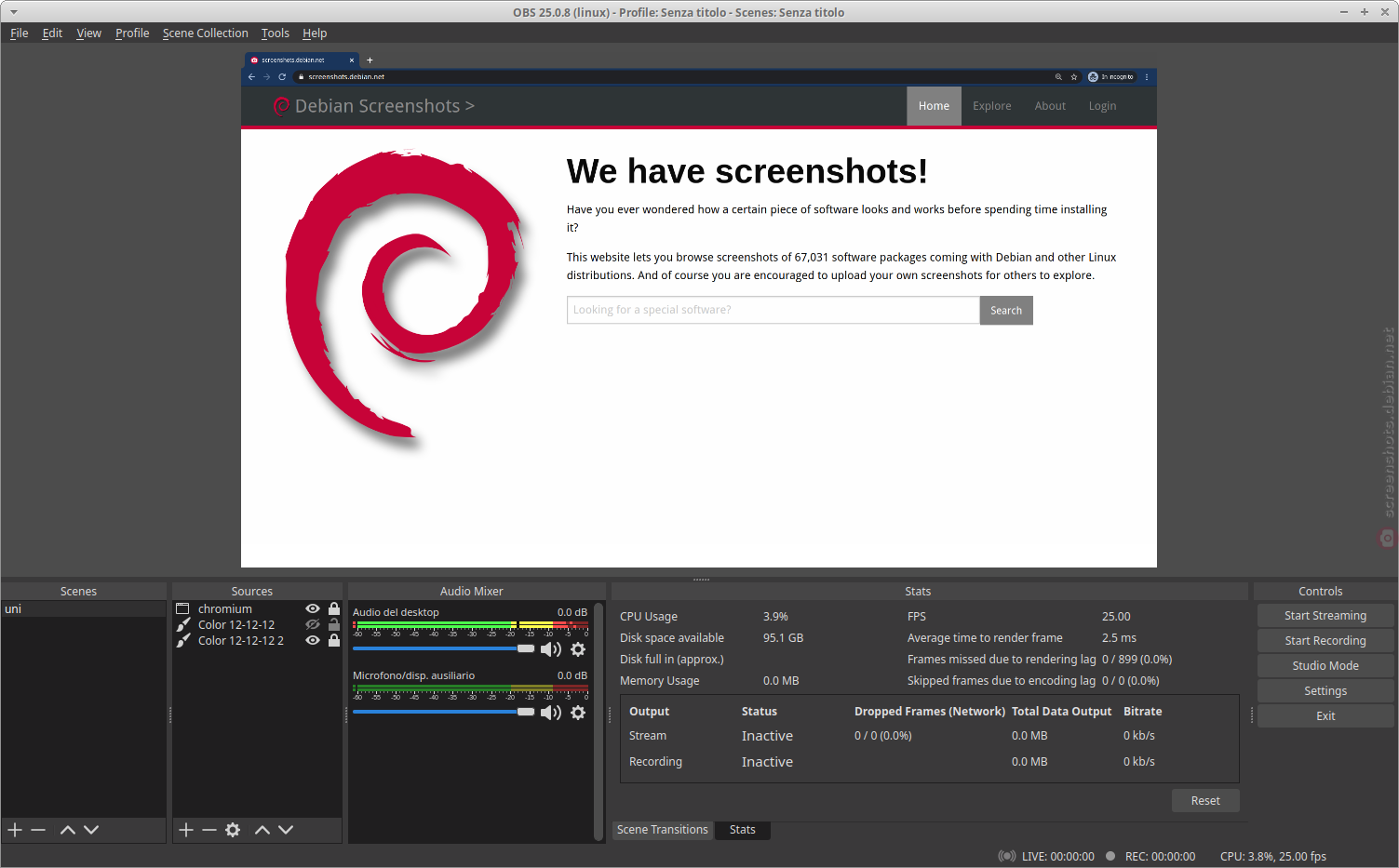Open window menu arrow in title bar
The height and width of the screenshot is (868, 1399).
click(13, 12)
